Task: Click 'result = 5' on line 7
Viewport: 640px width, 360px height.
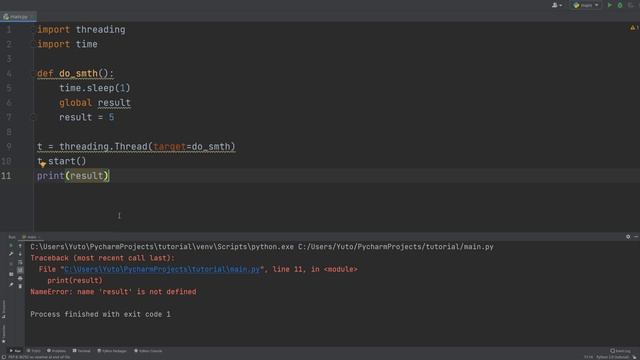Action: [x=87, y=118]
